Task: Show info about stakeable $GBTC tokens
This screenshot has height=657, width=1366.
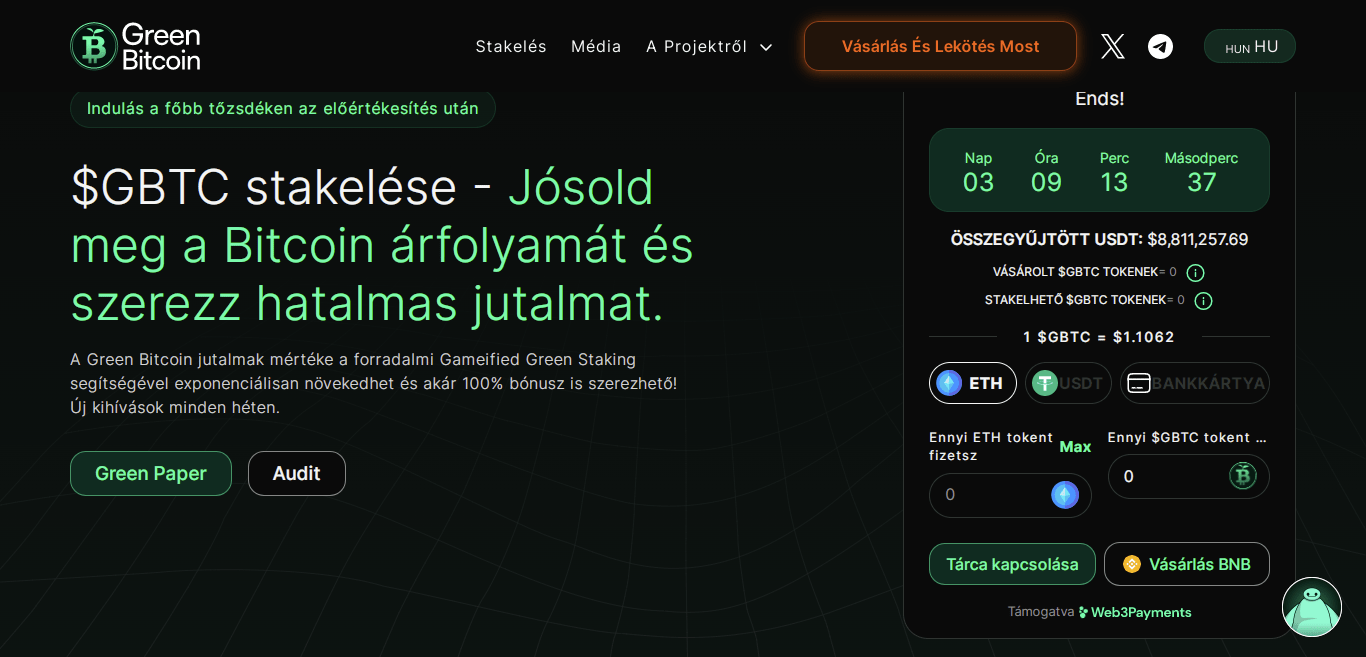Action: 1203,300
